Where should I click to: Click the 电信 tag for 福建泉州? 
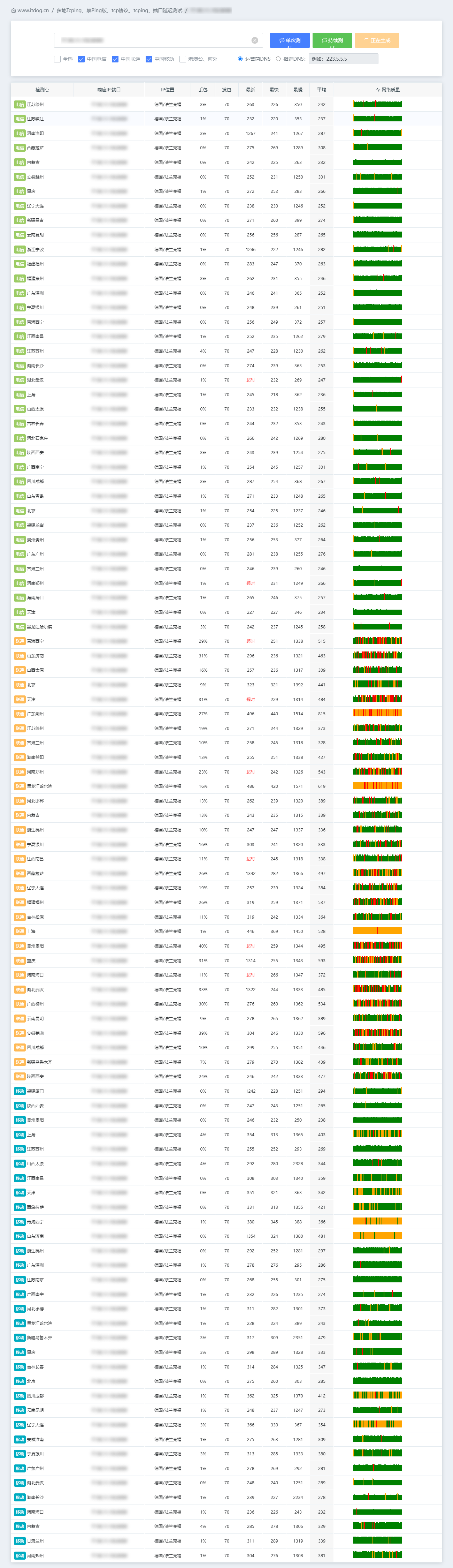pyautogui.click(x=20, y=278)
